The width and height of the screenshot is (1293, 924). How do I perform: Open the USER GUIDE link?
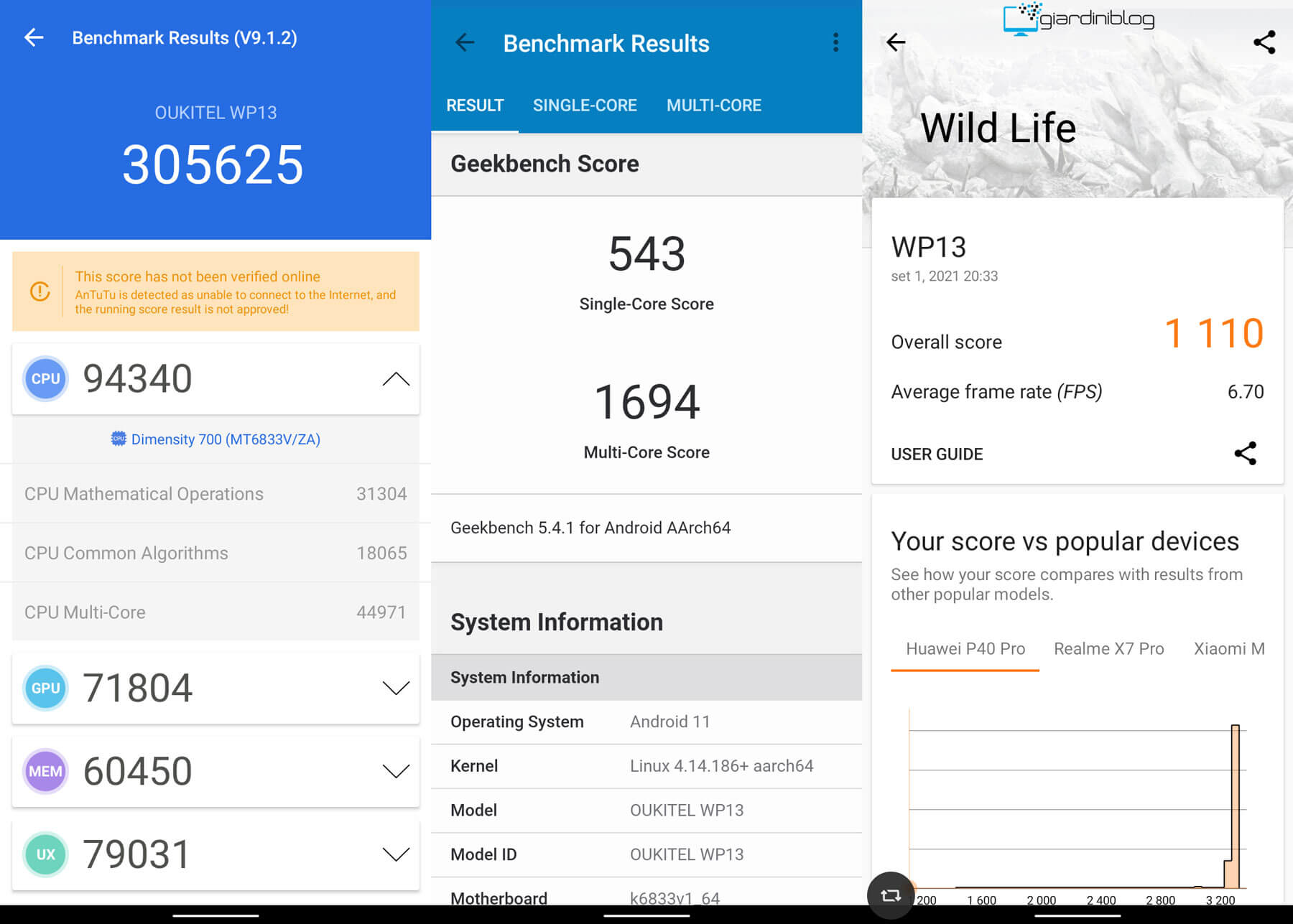(937, 454)
